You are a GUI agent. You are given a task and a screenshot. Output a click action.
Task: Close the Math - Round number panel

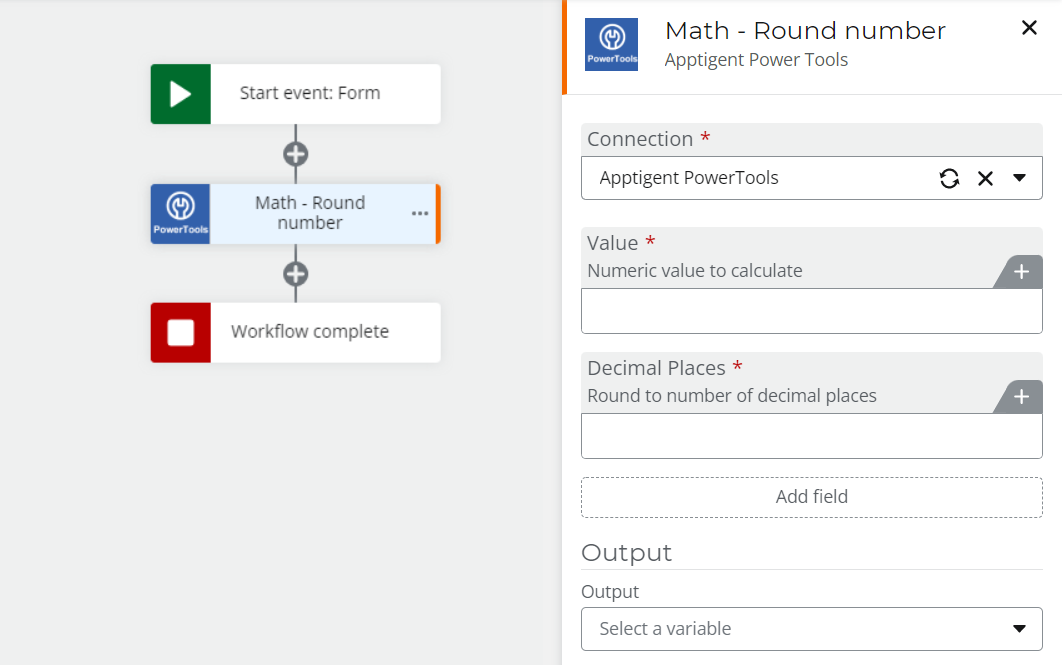[1029, 28]
